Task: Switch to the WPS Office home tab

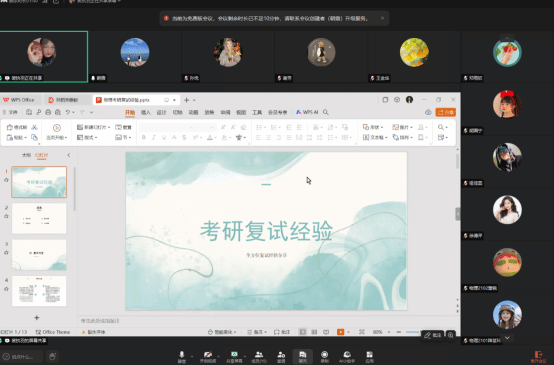Action: pos(19,100)
